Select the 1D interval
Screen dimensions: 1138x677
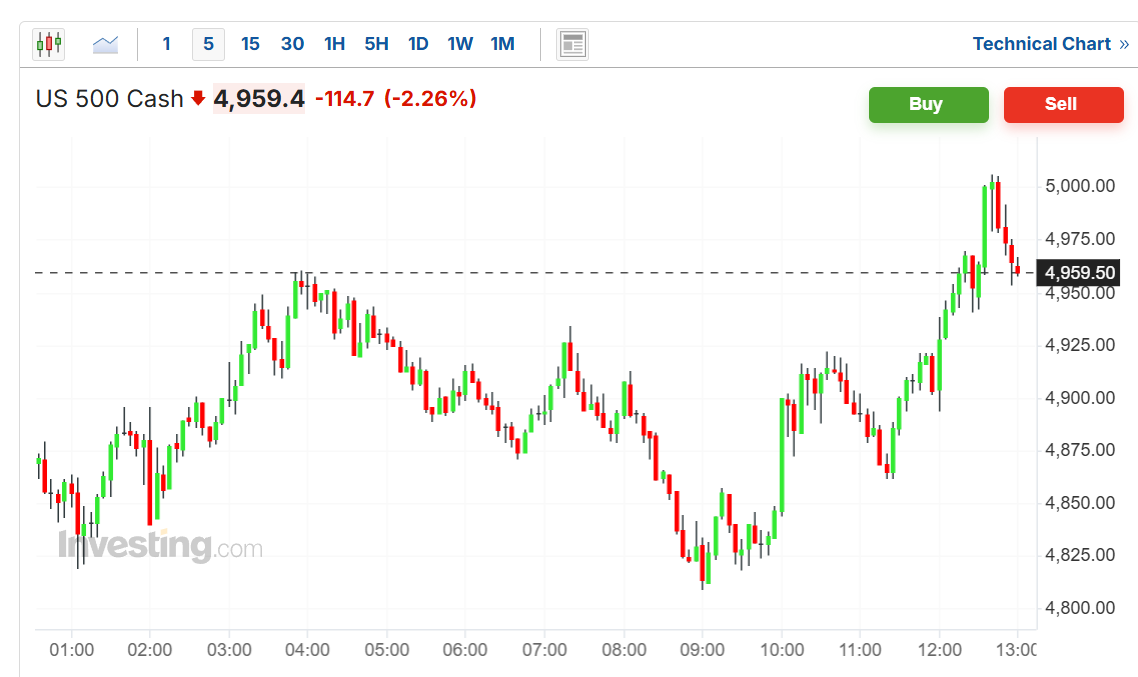(418, 44)
